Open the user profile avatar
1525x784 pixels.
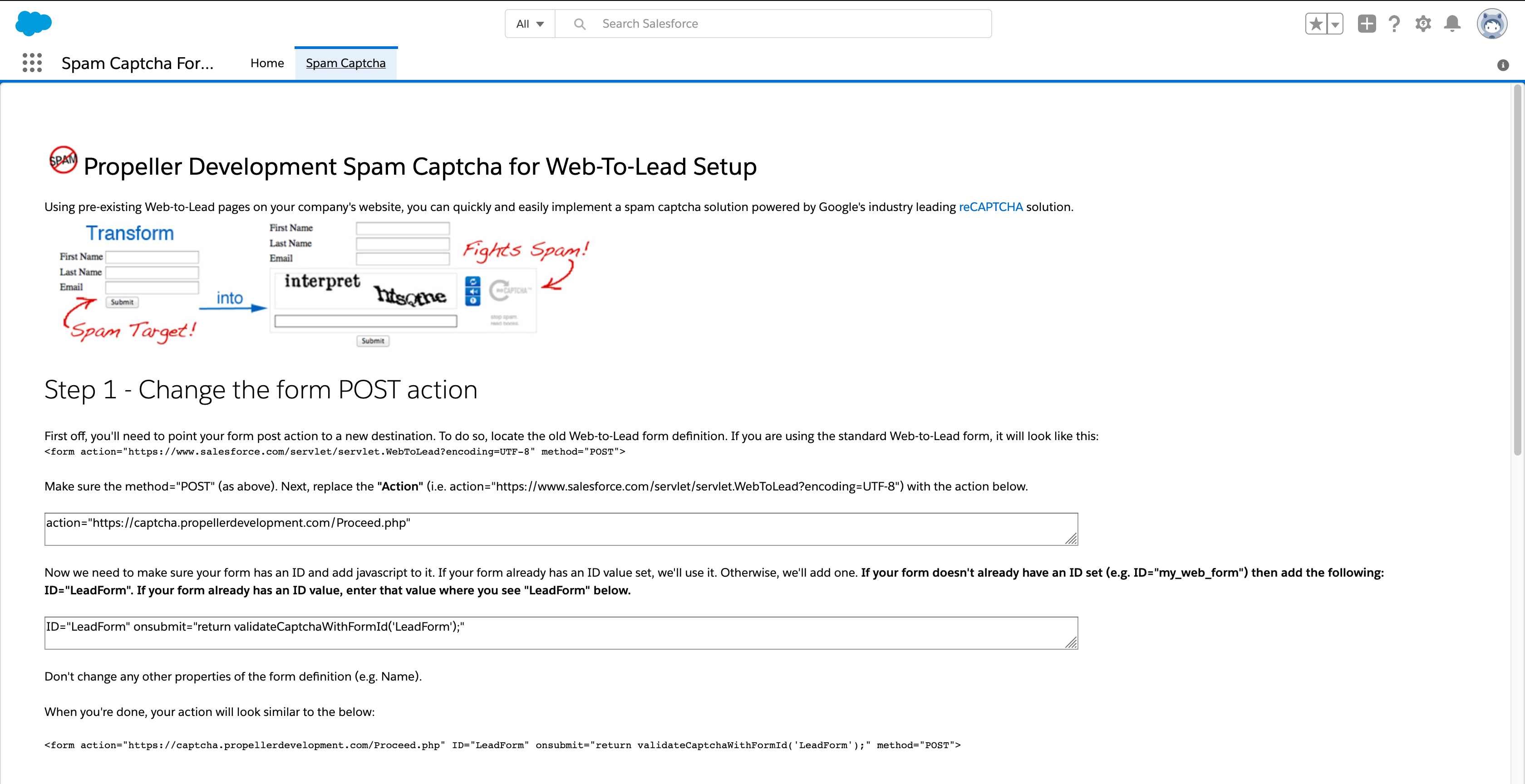tap(1492, 24)
